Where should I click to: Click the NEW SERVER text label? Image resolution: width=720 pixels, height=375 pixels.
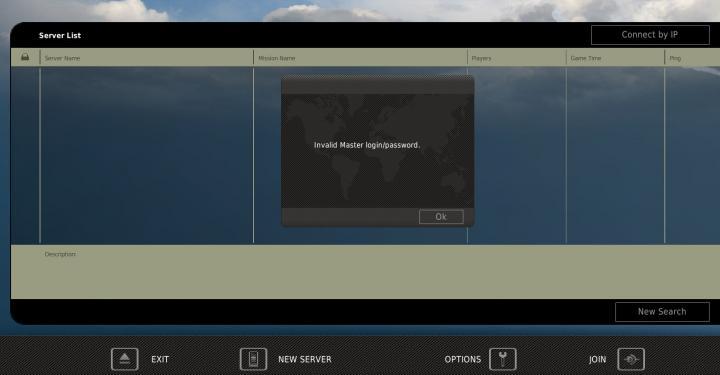pos(305,359)
